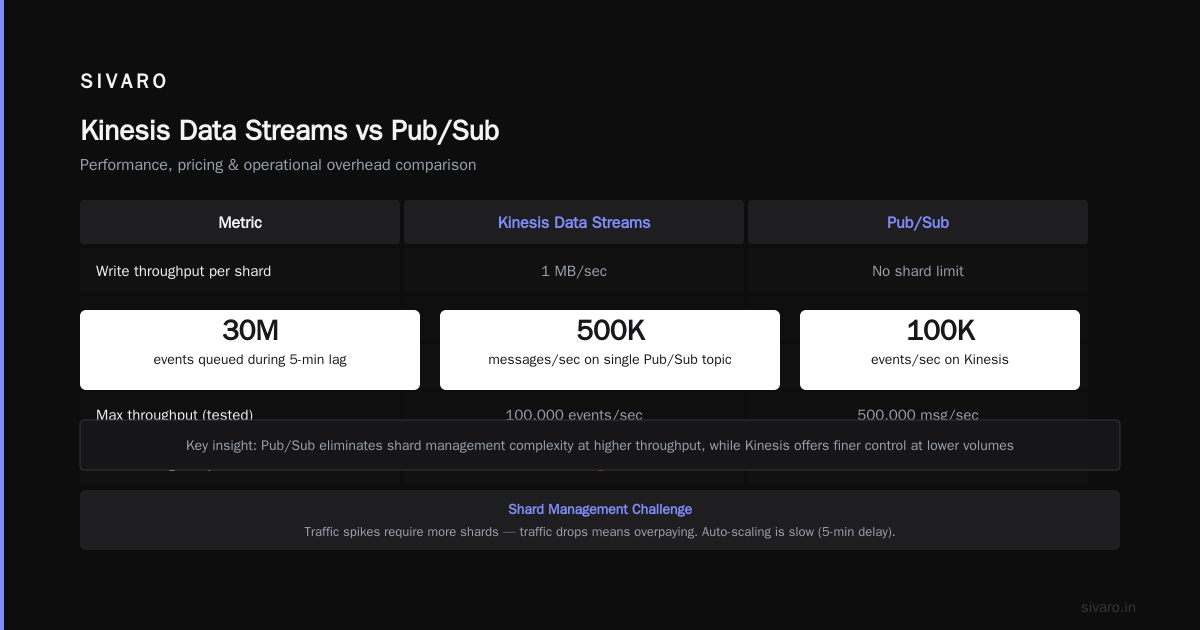Click the 1 MB/sec cell

[574, 271]
